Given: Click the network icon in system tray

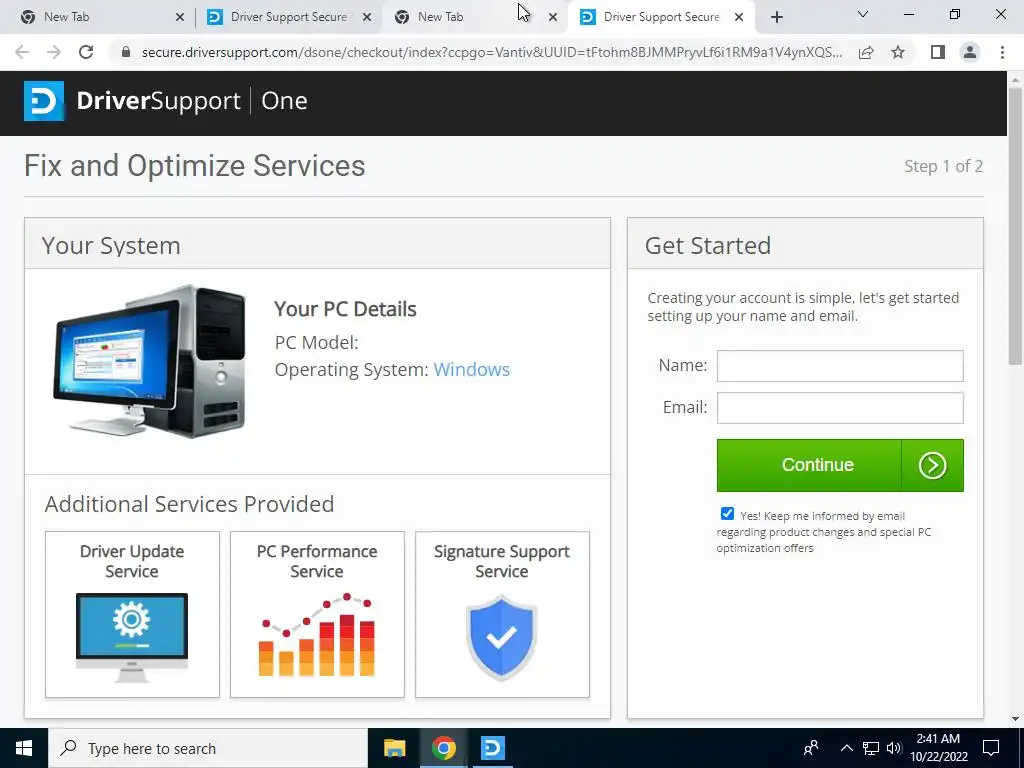Looking at the screenshot, I should coord(871,748).
